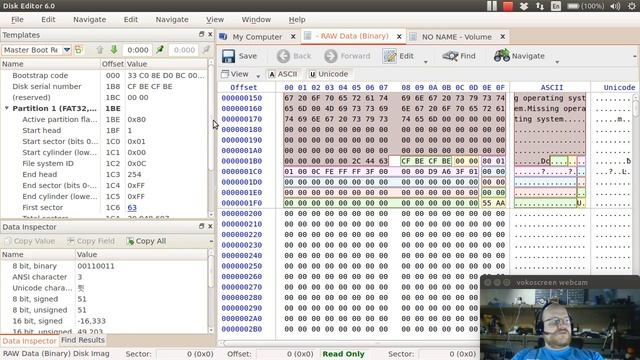This screenshot has width=640, height=360.
Task: Switch to the NO NAME - Volume tab
Action: point(456,37)
